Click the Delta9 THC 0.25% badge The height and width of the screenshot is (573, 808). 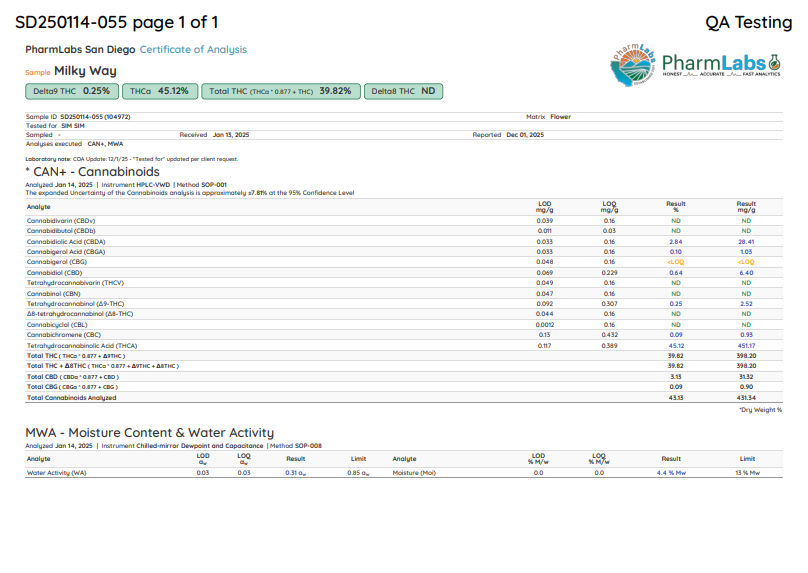click(70, 91)
